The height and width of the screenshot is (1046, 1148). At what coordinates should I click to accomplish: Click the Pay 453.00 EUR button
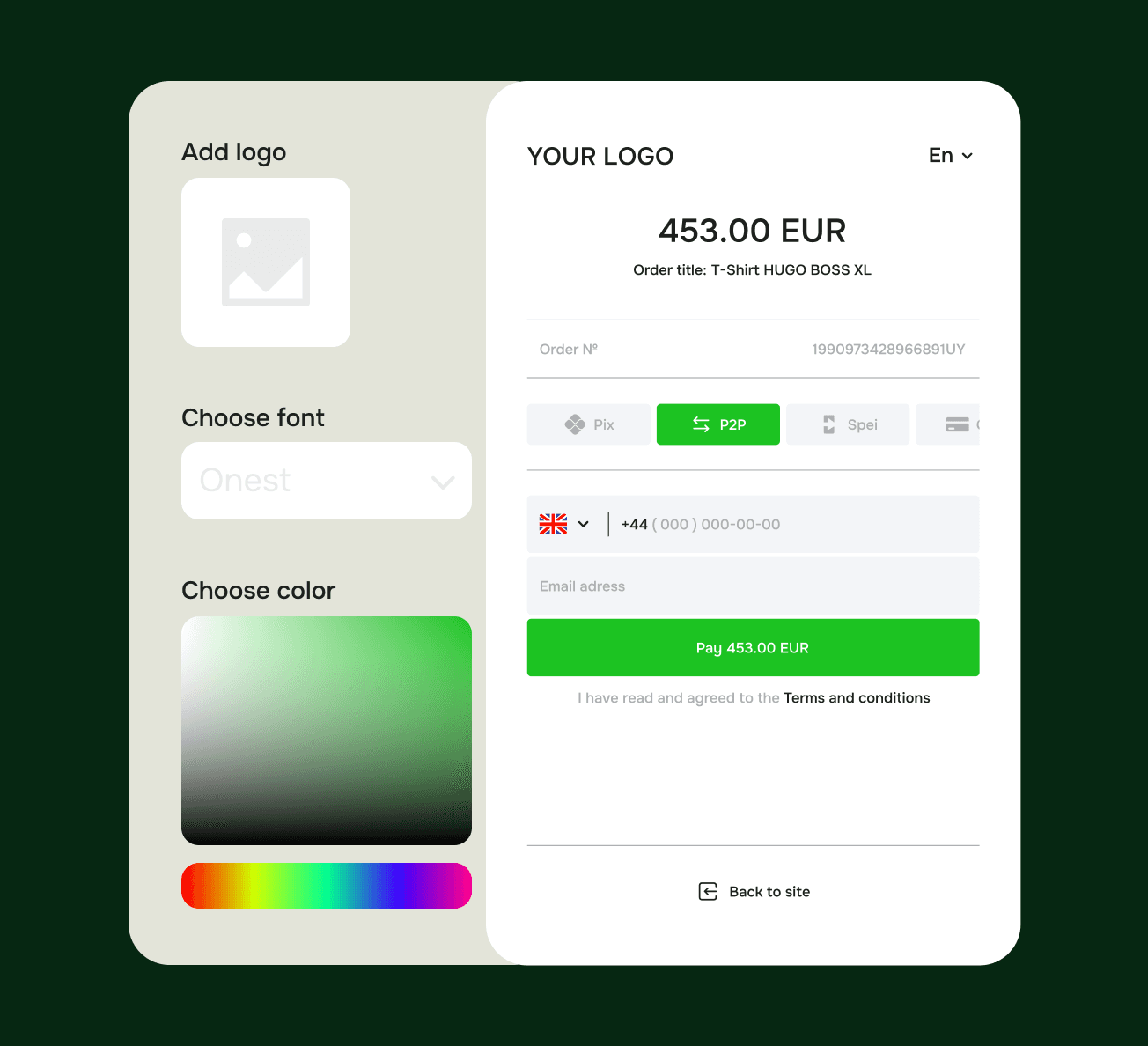pos(753,648)
